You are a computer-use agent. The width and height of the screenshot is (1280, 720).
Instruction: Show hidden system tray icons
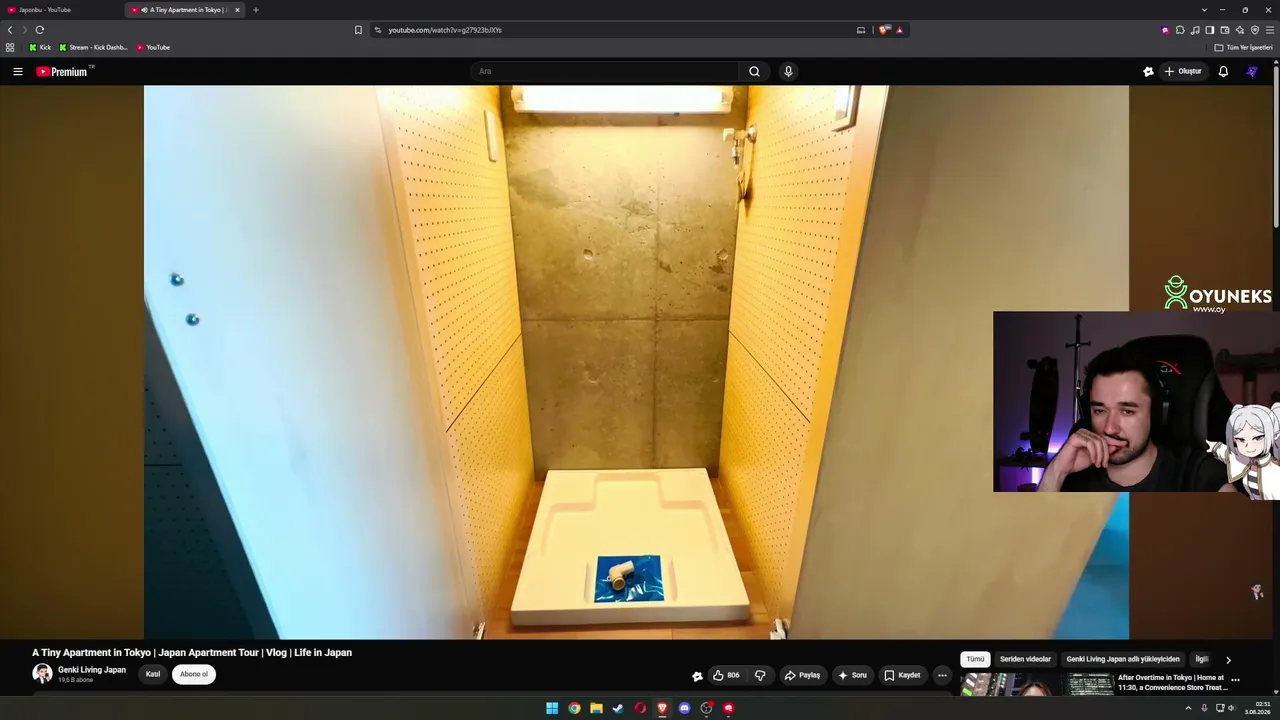tap(1188, 708)
